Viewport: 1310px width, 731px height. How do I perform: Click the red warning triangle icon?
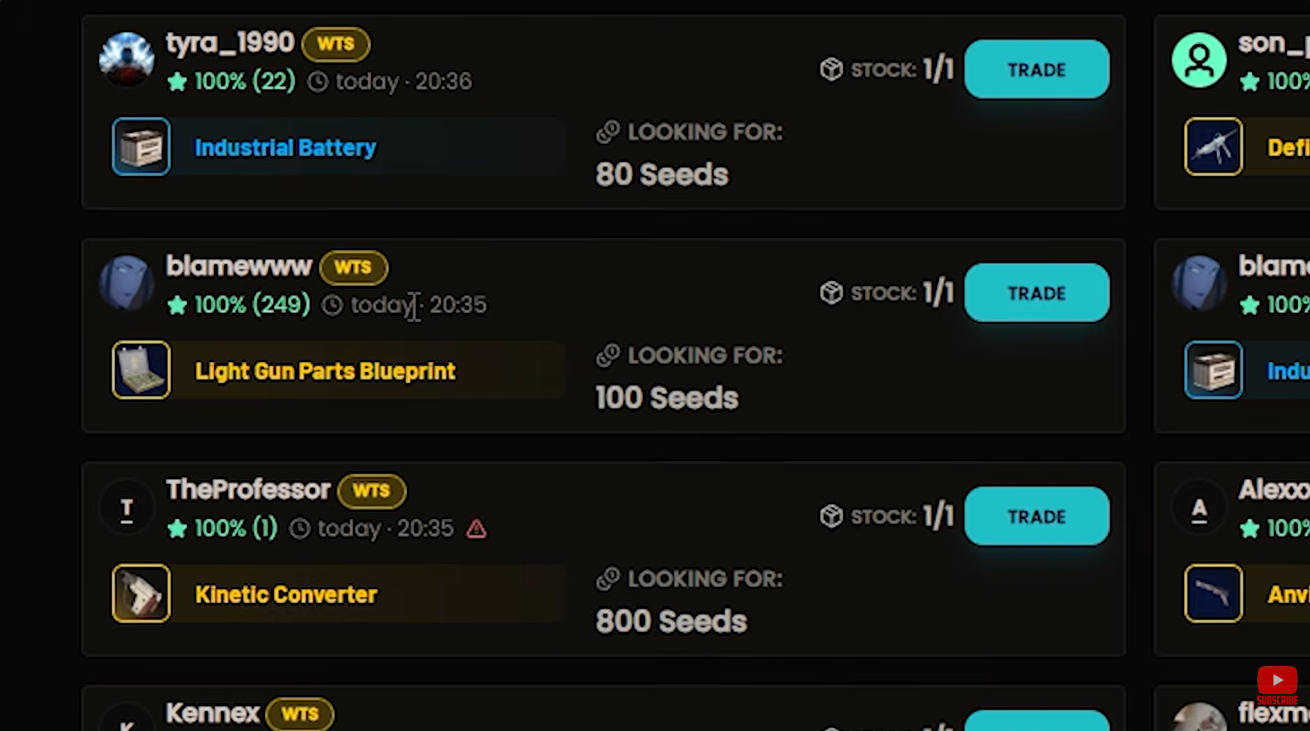[x=477, y=529]
